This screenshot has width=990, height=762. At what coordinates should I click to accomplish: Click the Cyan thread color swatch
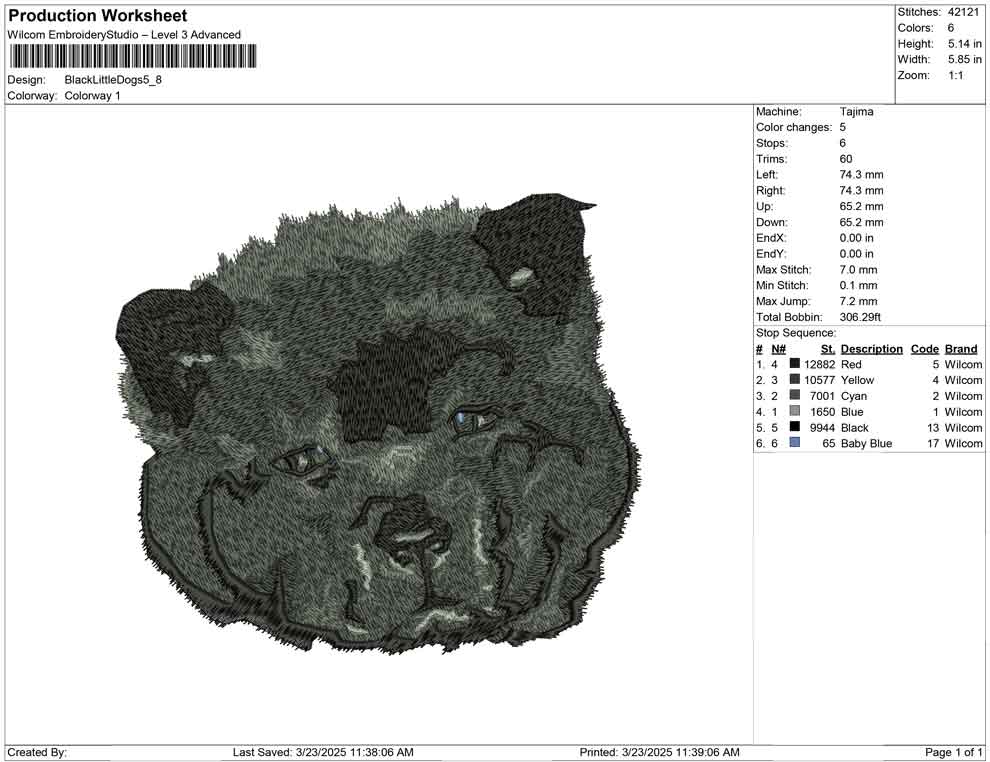794,395
